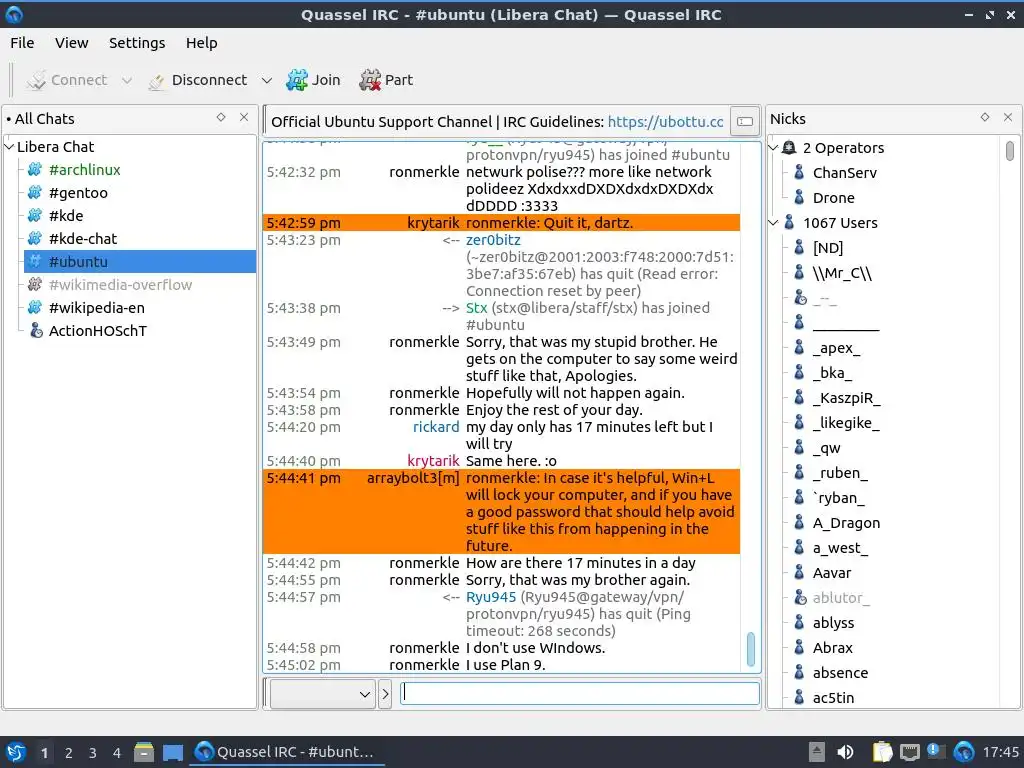Click the Quassel IRC taskbar entry
Image resolution: width=1024 pixels, height=768 pixels.
[x=286, y=752]
